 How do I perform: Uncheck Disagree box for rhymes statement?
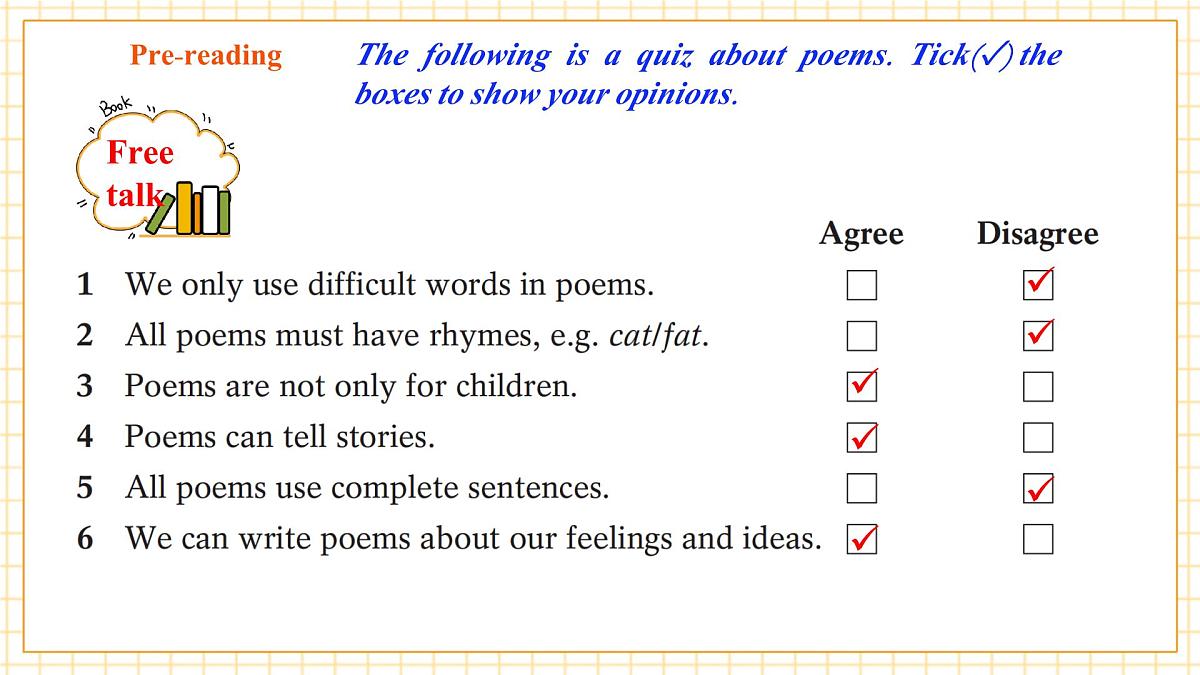1038,336
